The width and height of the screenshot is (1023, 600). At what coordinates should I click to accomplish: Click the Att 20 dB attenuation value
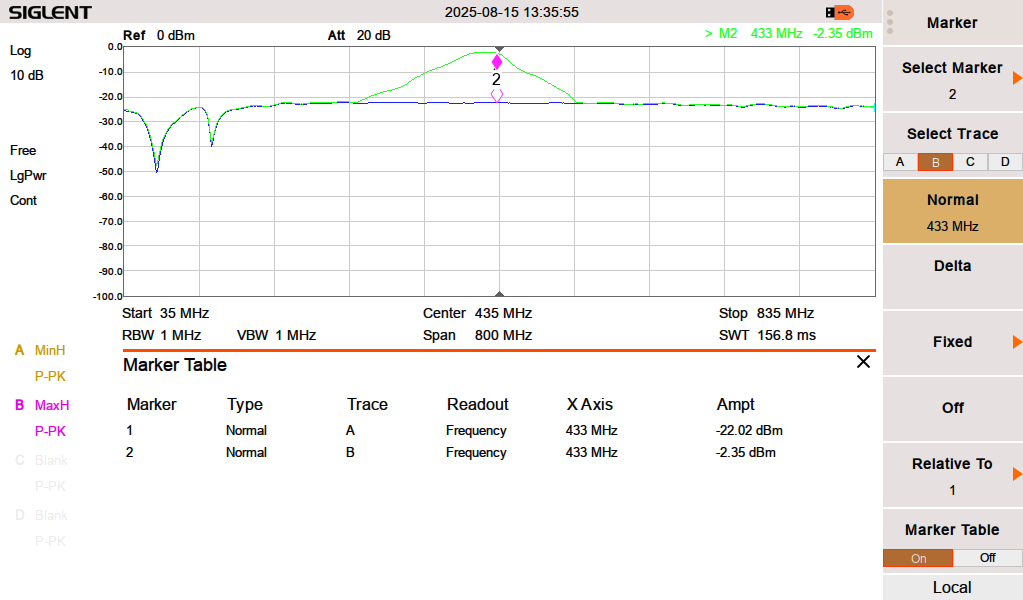pos(359,35)
